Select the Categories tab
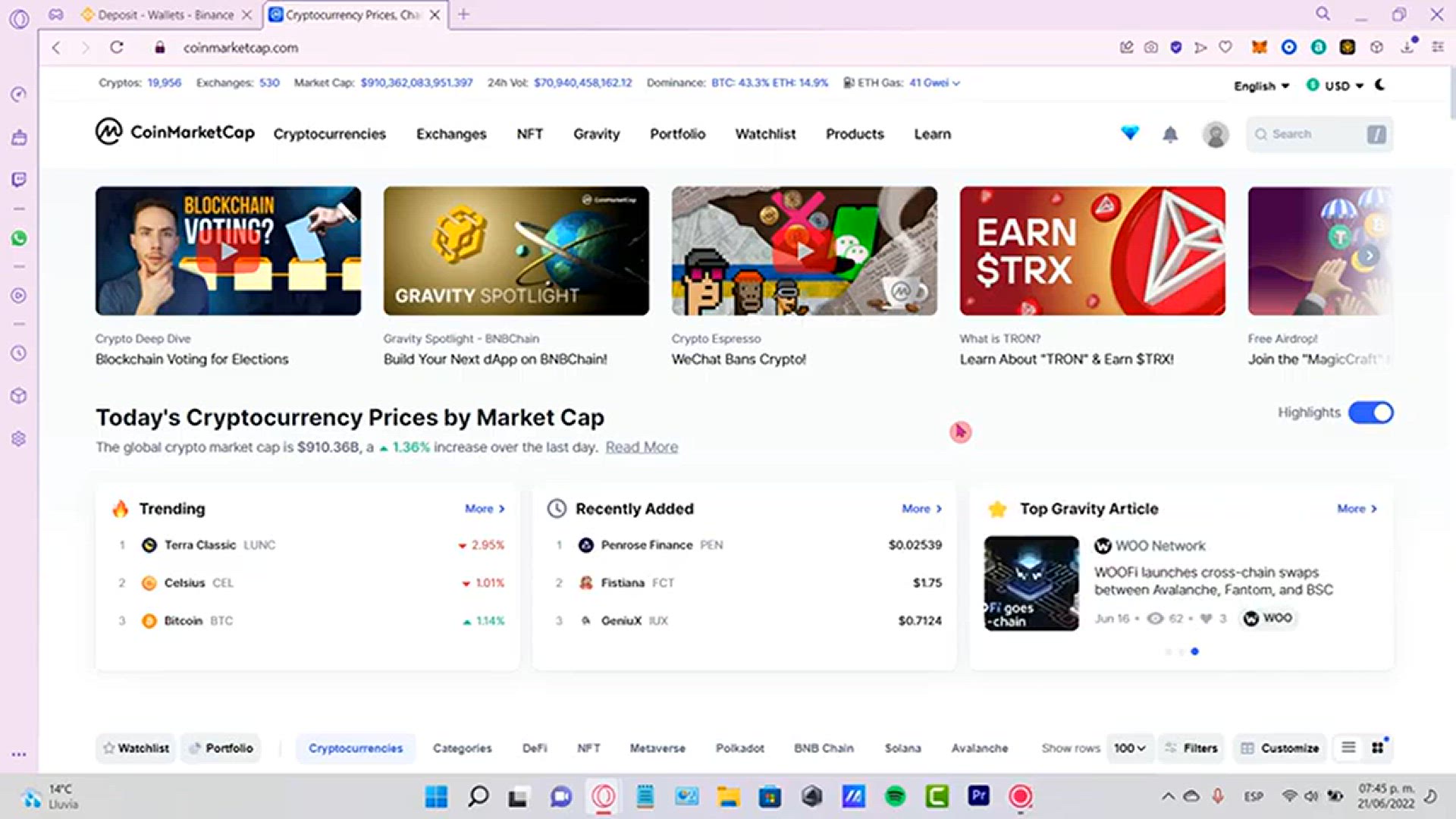The image size is (1456, 819). 462,748
